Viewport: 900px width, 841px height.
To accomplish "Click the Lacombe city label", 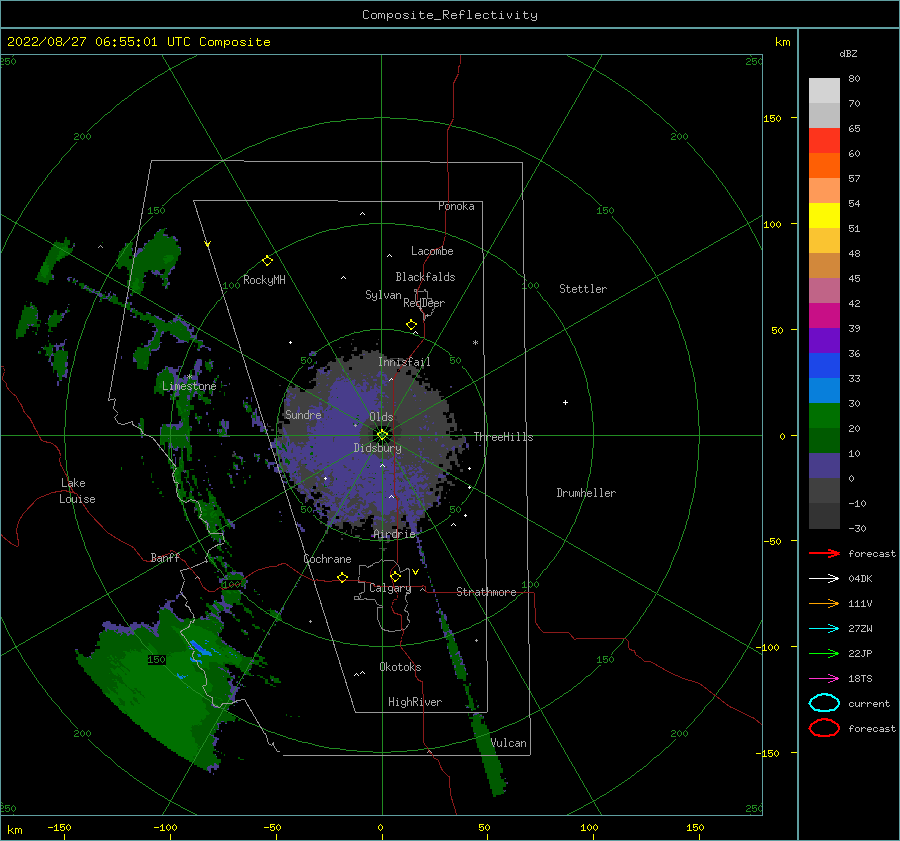I will click(432, 251).
